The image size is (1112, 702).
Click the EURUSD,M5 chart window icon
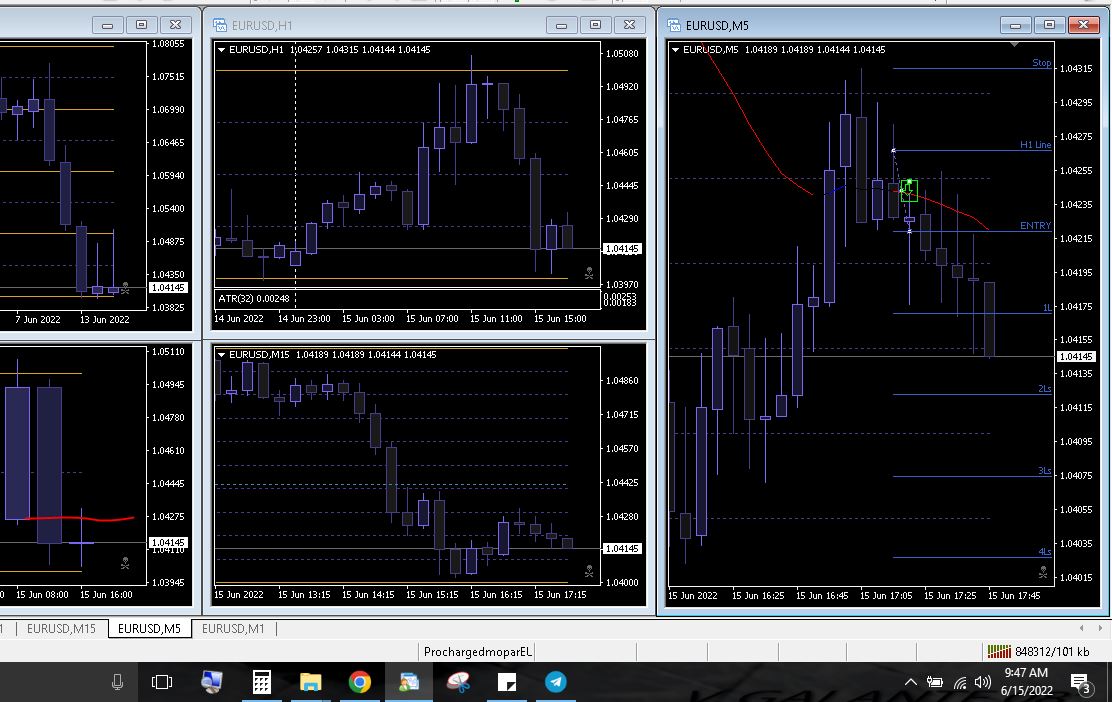click(x=673, y=26)
